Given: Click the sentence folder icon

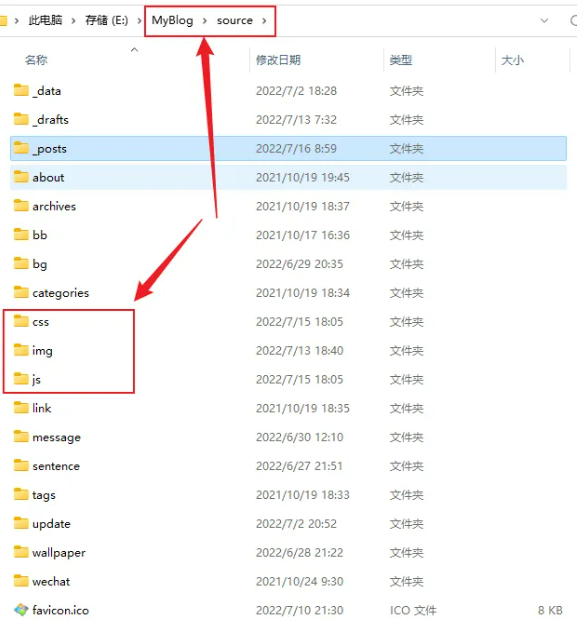Looking at the screenshot, I should coord(21,466).
